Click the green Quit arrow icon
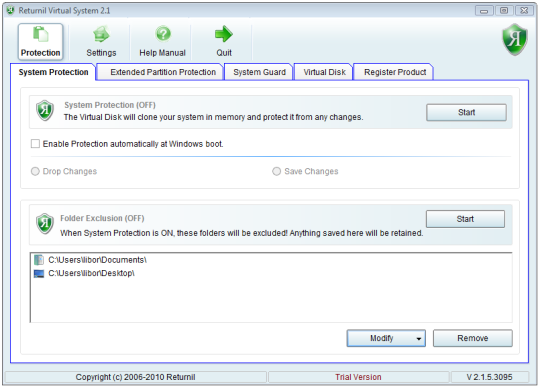The height and width of the screenshot is (388, 540). click(224, 34)
